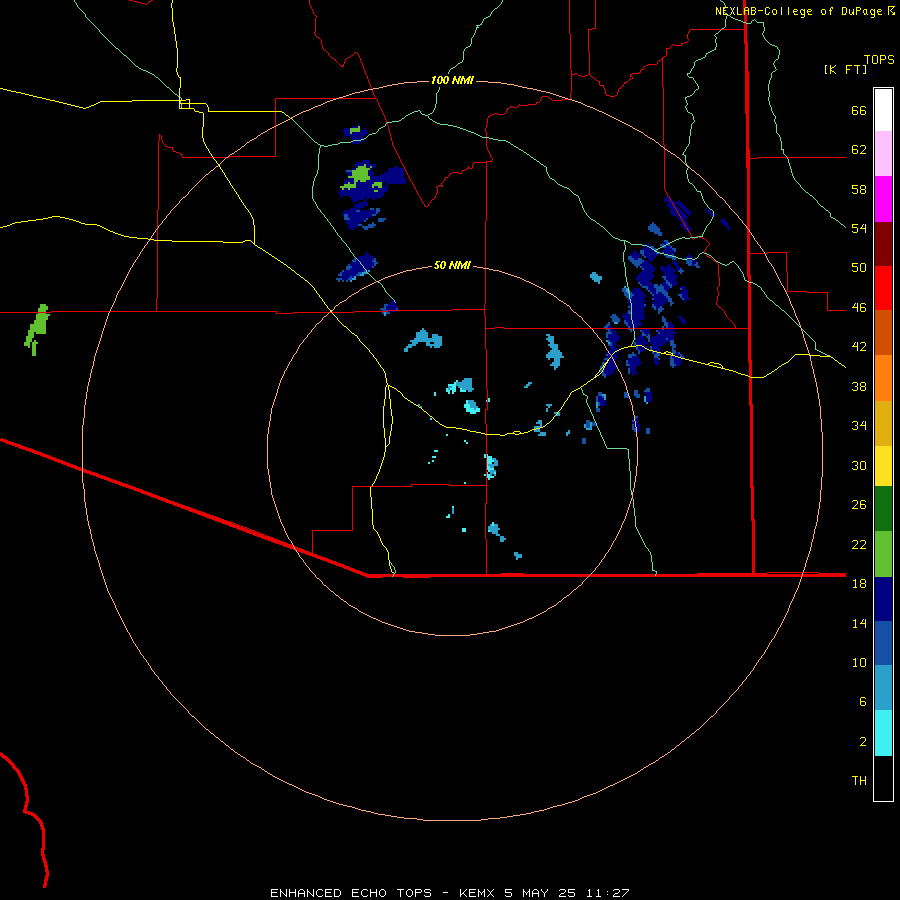Image resolution: width=900 pixels, height=900 pixels.
Task: Click legend value 50
Action: (859, 268)
